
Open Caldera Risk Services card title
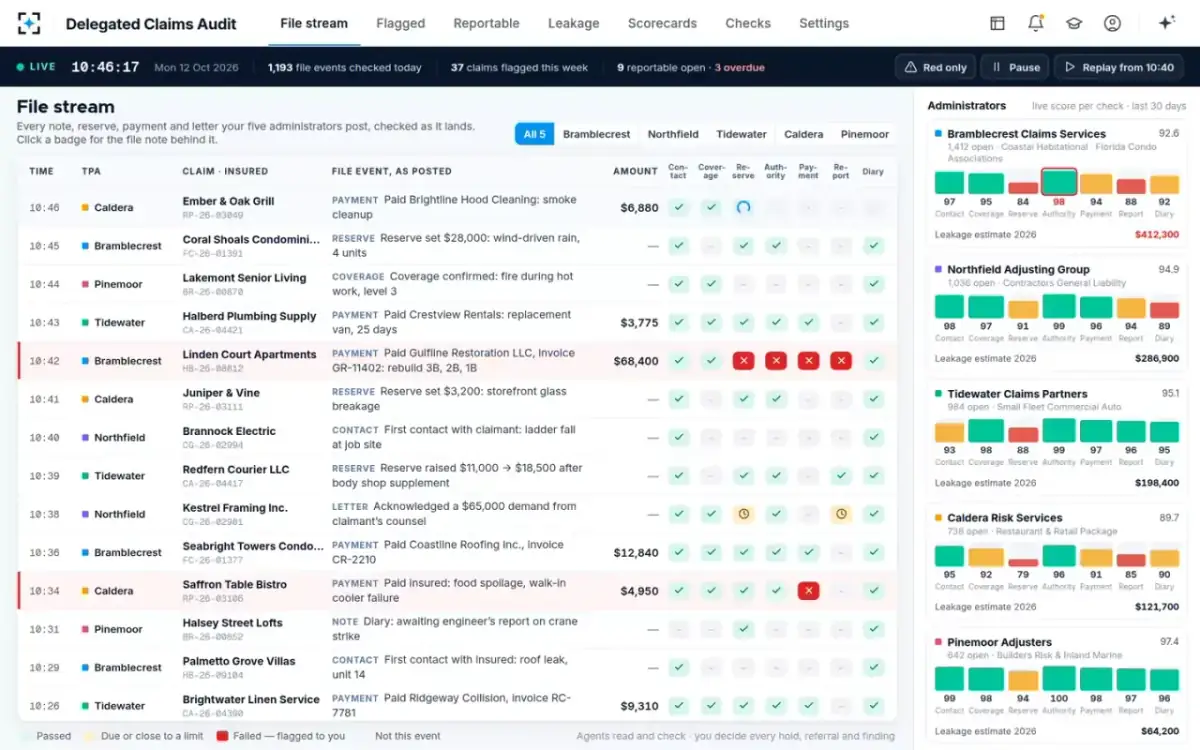coord(1004,518)
